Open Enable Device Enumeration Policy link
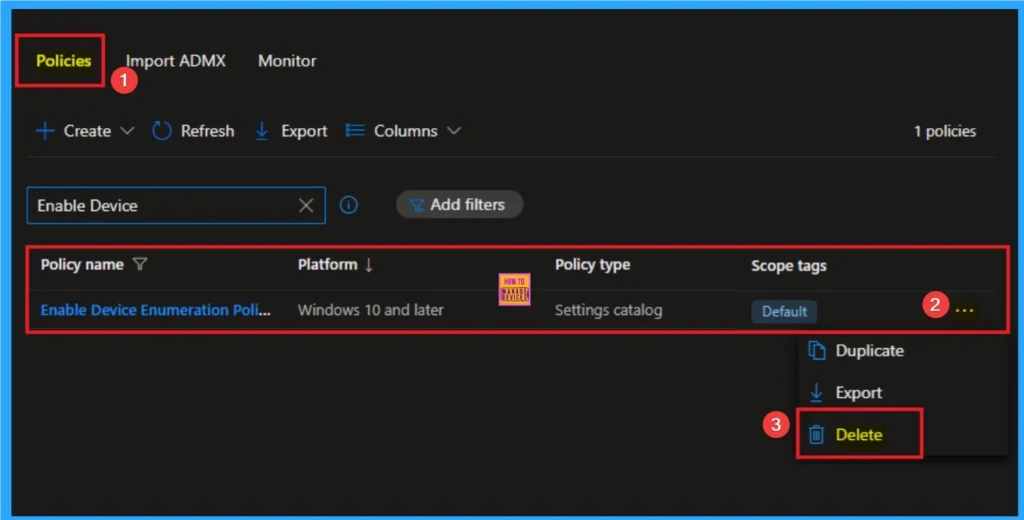The height and width of the screenshot is (520, 1024). [155, 310]
